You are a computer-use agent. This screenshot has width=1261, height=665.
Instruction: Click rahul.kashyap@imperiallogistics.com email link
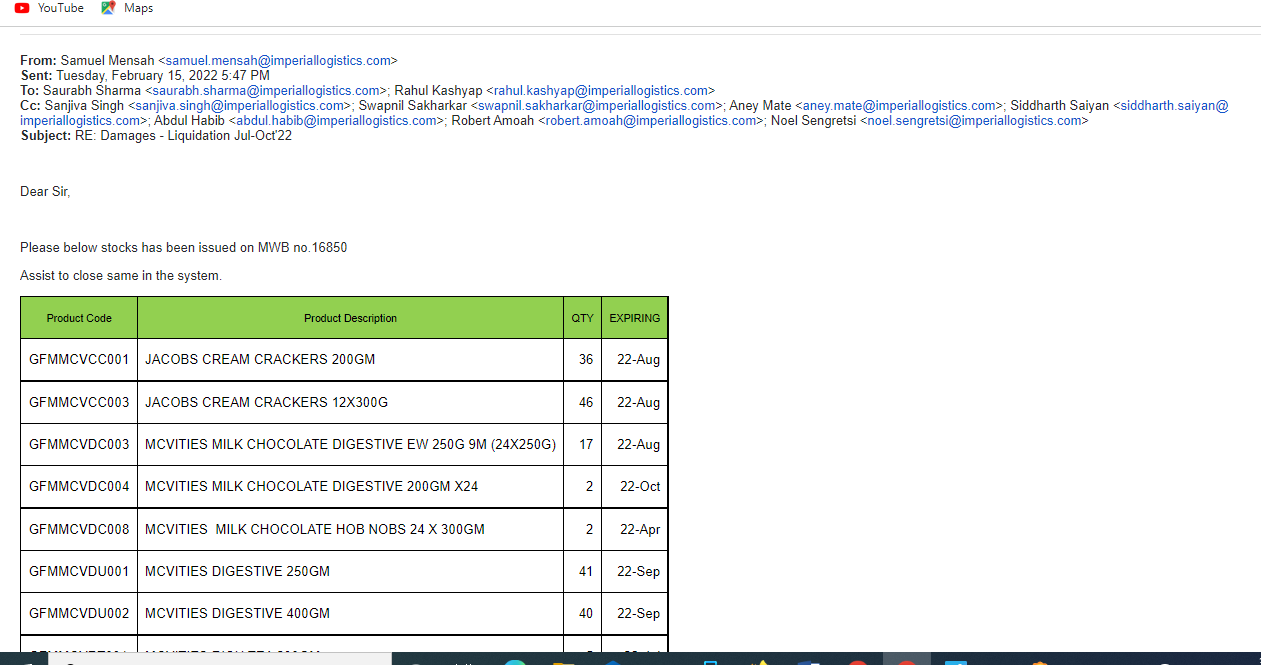(x=600, y=91)
